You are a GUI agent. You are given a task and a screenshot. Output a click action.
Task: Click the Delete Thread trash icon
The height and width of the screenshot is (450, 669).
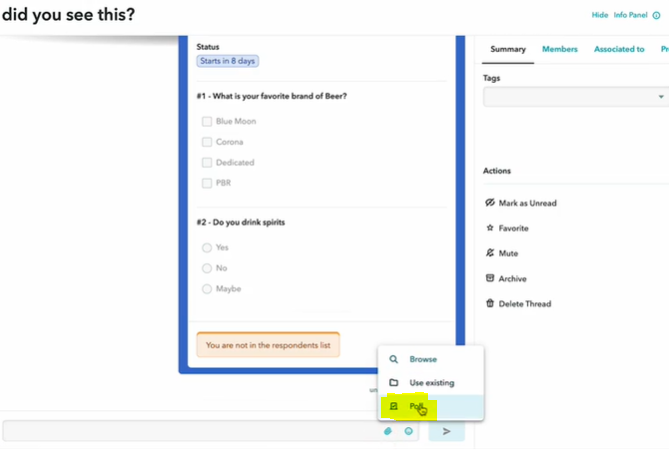(x=490, y=303)
